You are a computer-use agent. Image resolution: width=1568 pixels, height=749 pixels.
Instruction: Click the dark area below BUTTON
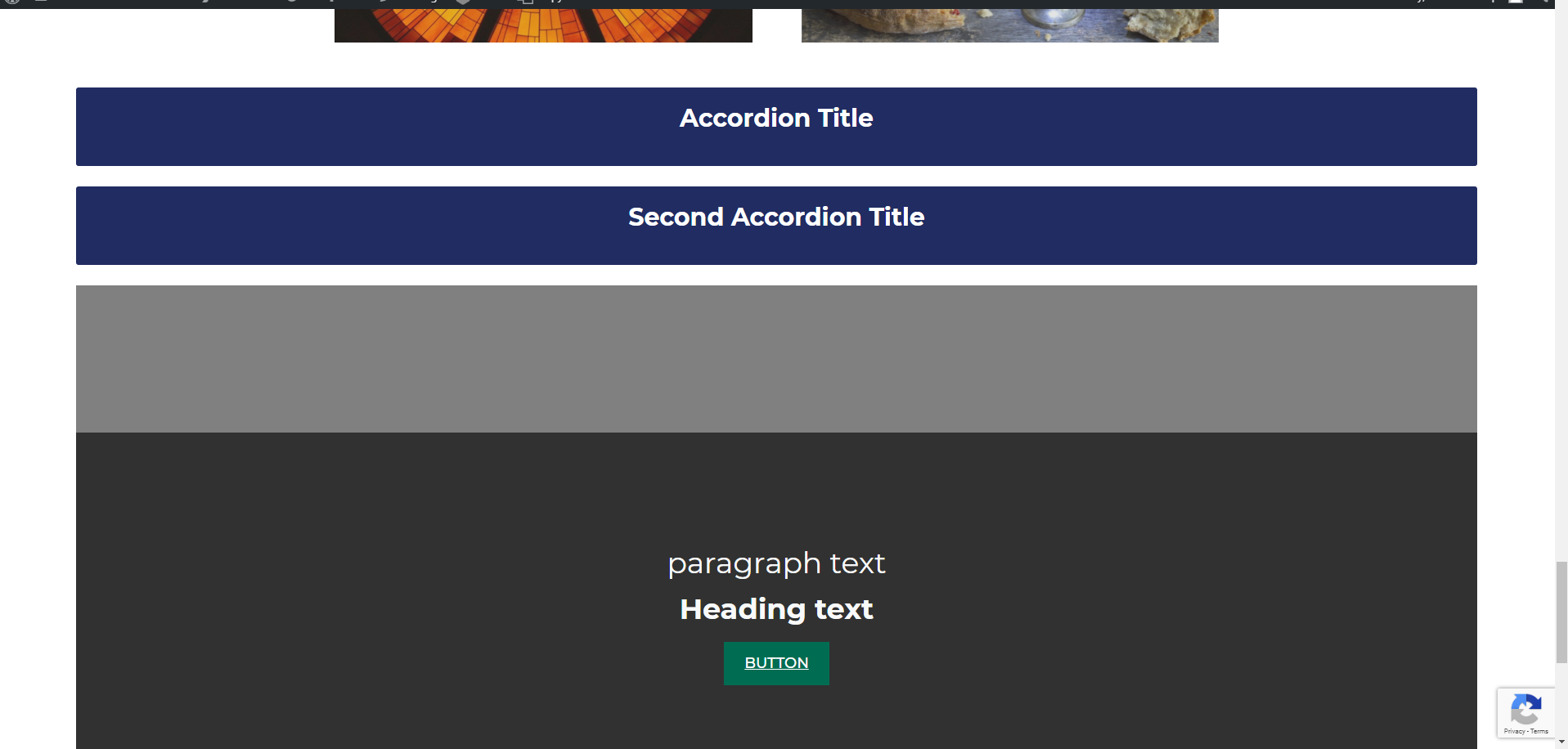(775, 720)
